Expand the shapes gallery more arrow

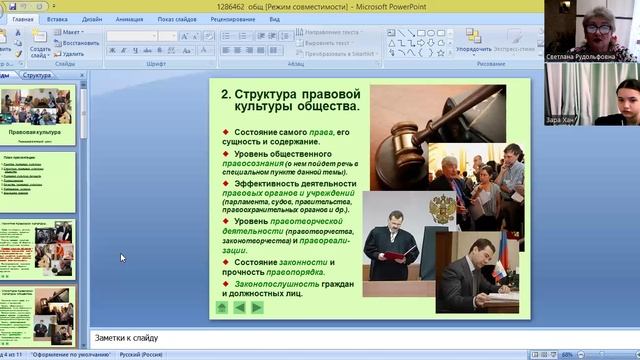click(x=450, y=53)
